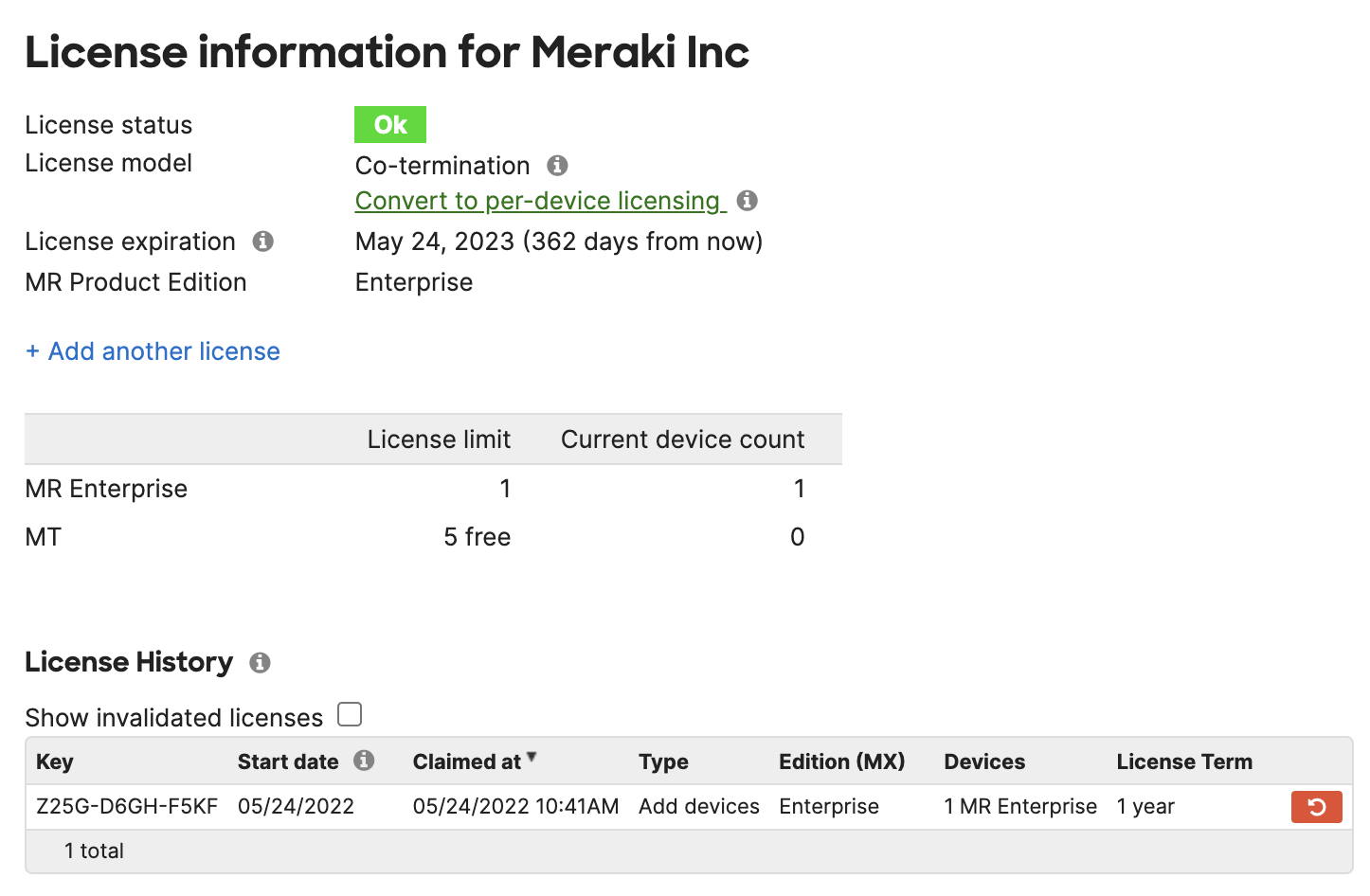Click the Devices column header

point(984,762)
